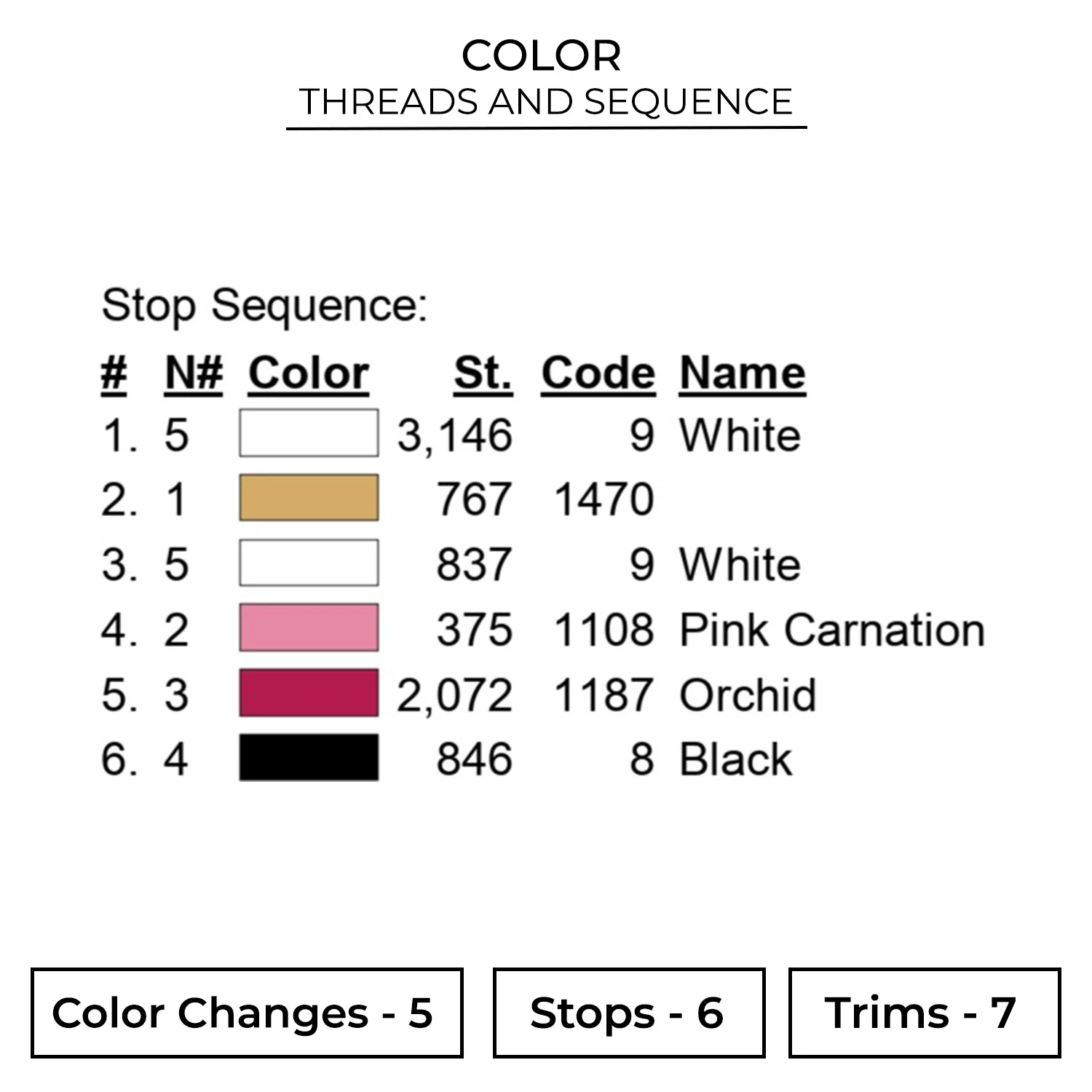Select the black color swatch
Screen dimensions: 1092x1092
click(x=309, y=758)
